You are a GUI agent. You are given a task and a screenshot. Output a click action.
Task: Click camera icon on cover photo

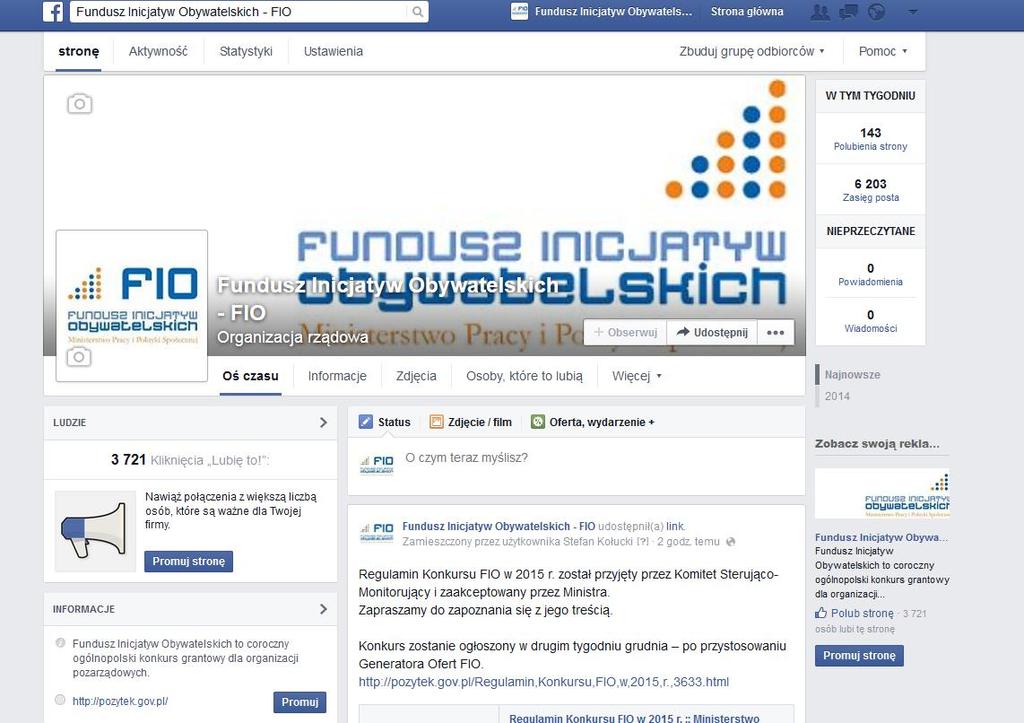(80, 104)
